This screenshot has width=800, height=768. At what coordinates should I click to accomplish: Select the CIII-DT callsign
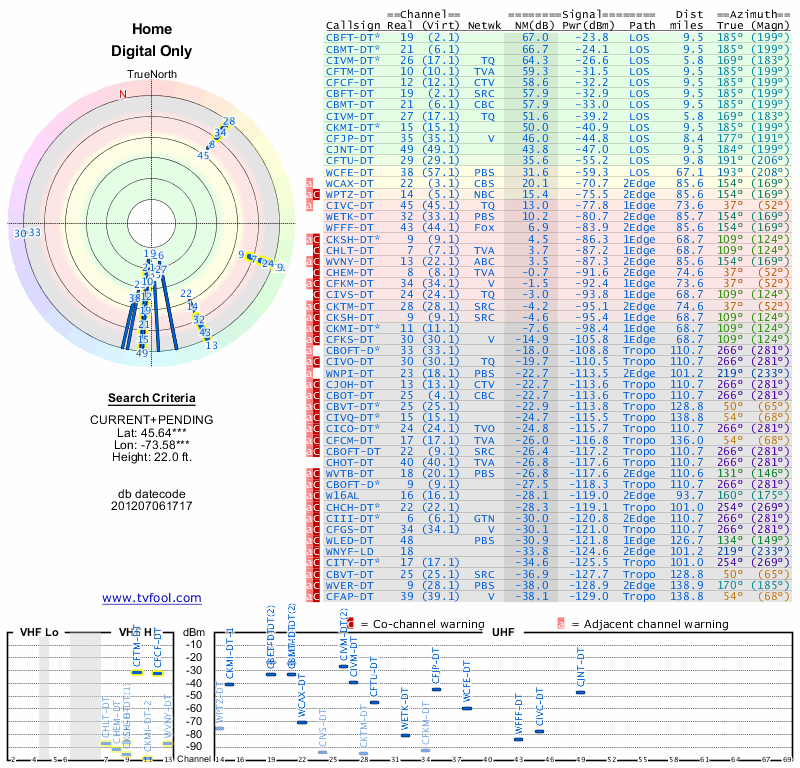(353, 518)
